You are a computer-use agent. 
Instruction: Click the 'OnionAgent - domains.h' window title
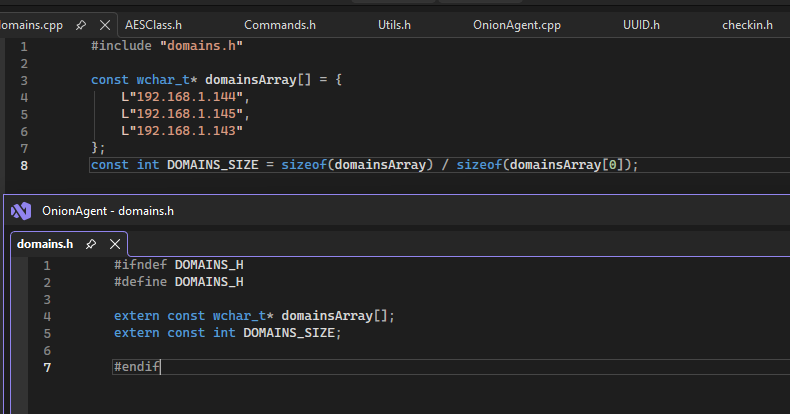pyautogui.click(x=108, y=211)
